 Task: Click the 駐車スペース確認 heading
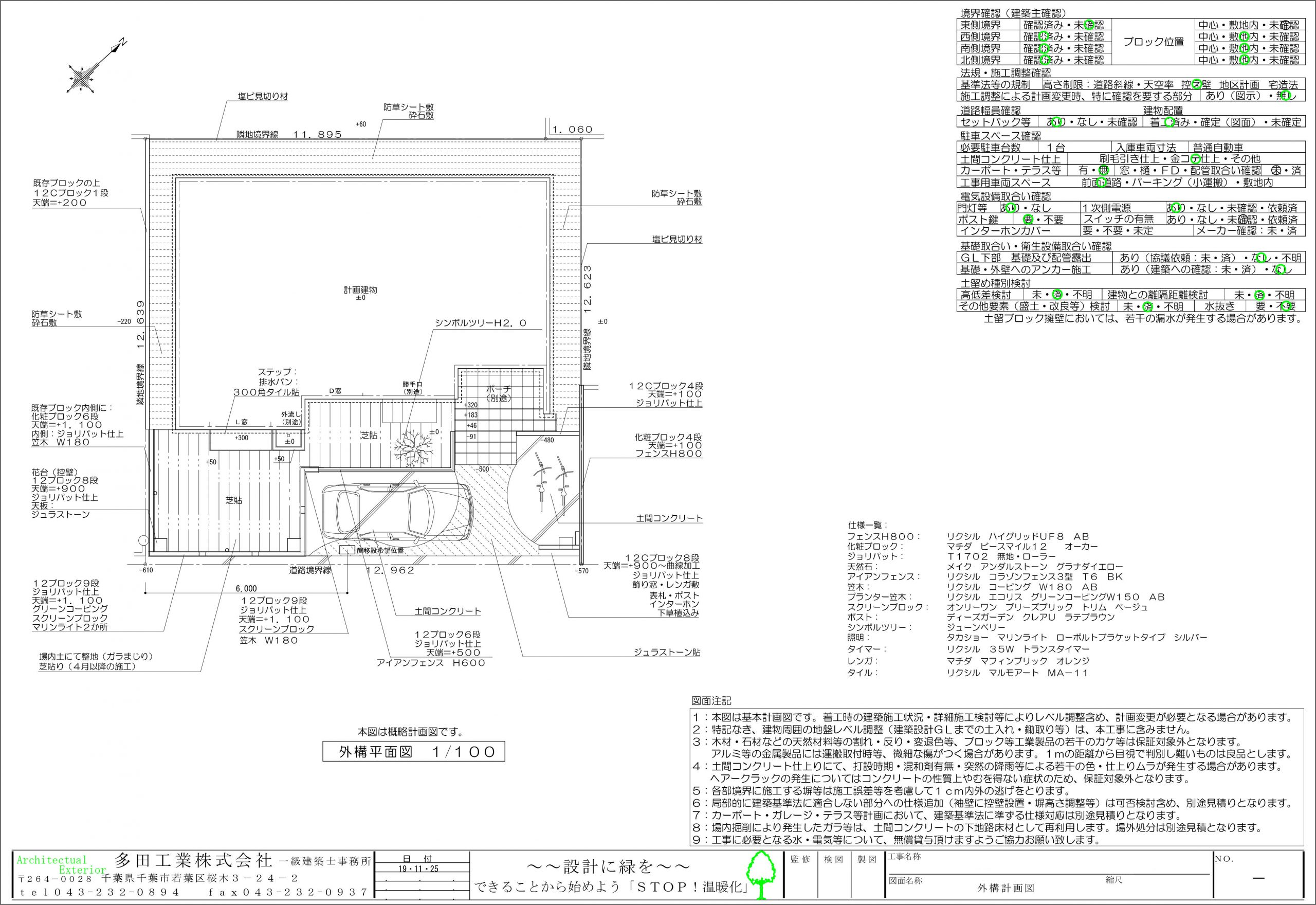(1000, 136)
